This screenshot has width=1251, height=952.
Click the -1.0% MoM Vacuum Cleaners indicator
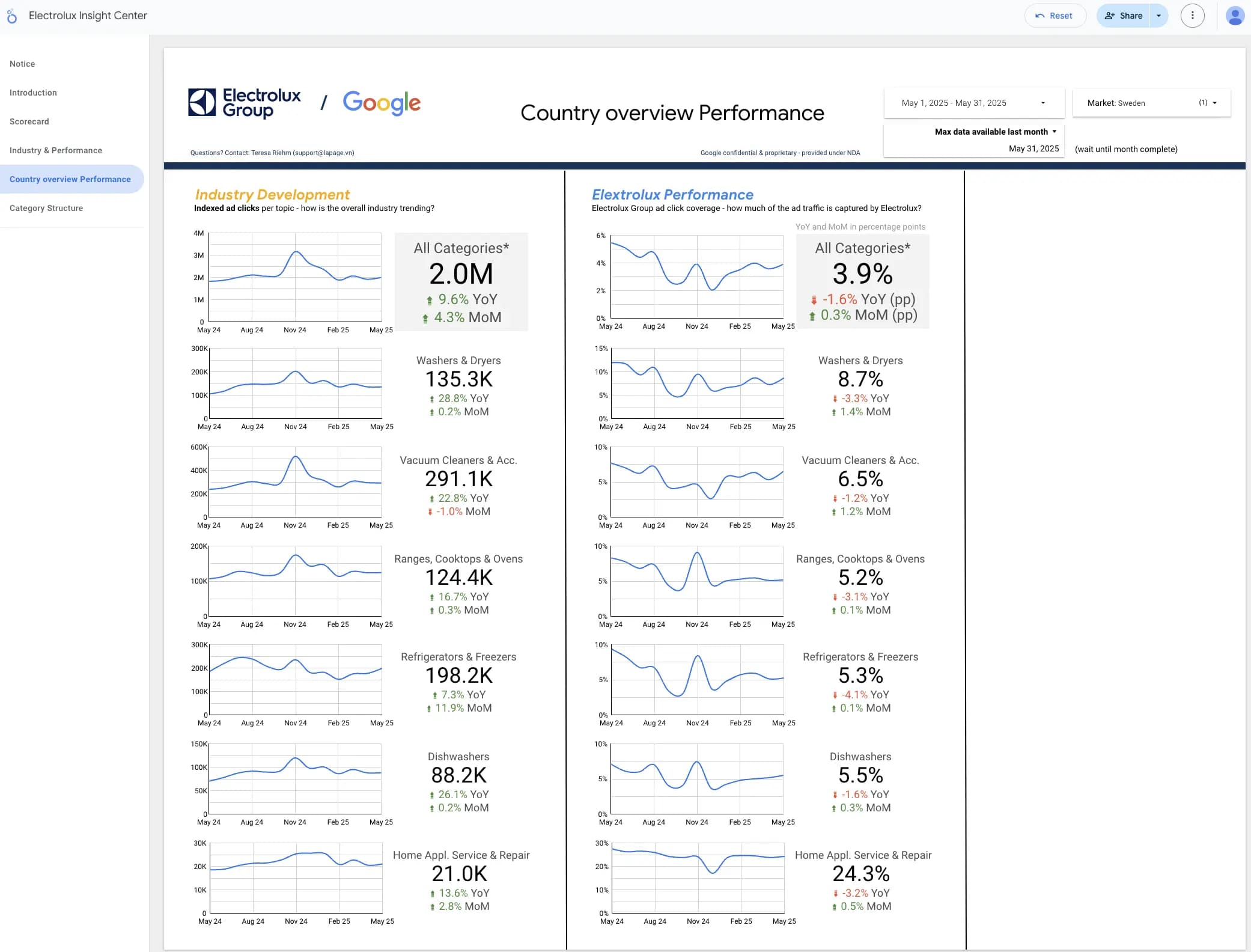458,511
